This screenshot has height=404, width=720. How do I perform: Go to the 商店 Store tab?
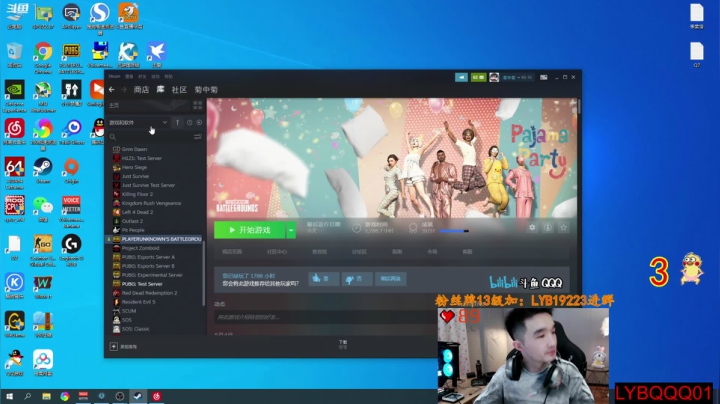tap(141, 90)
